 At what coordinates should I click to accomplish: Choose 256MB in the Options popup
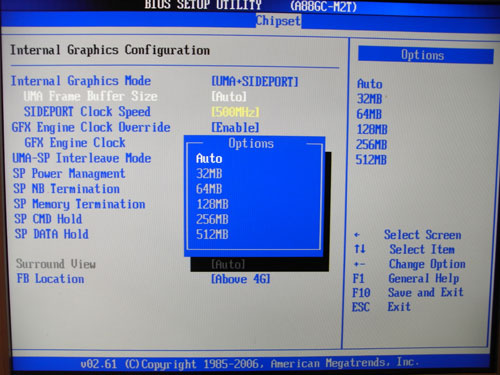coord(212,219)
